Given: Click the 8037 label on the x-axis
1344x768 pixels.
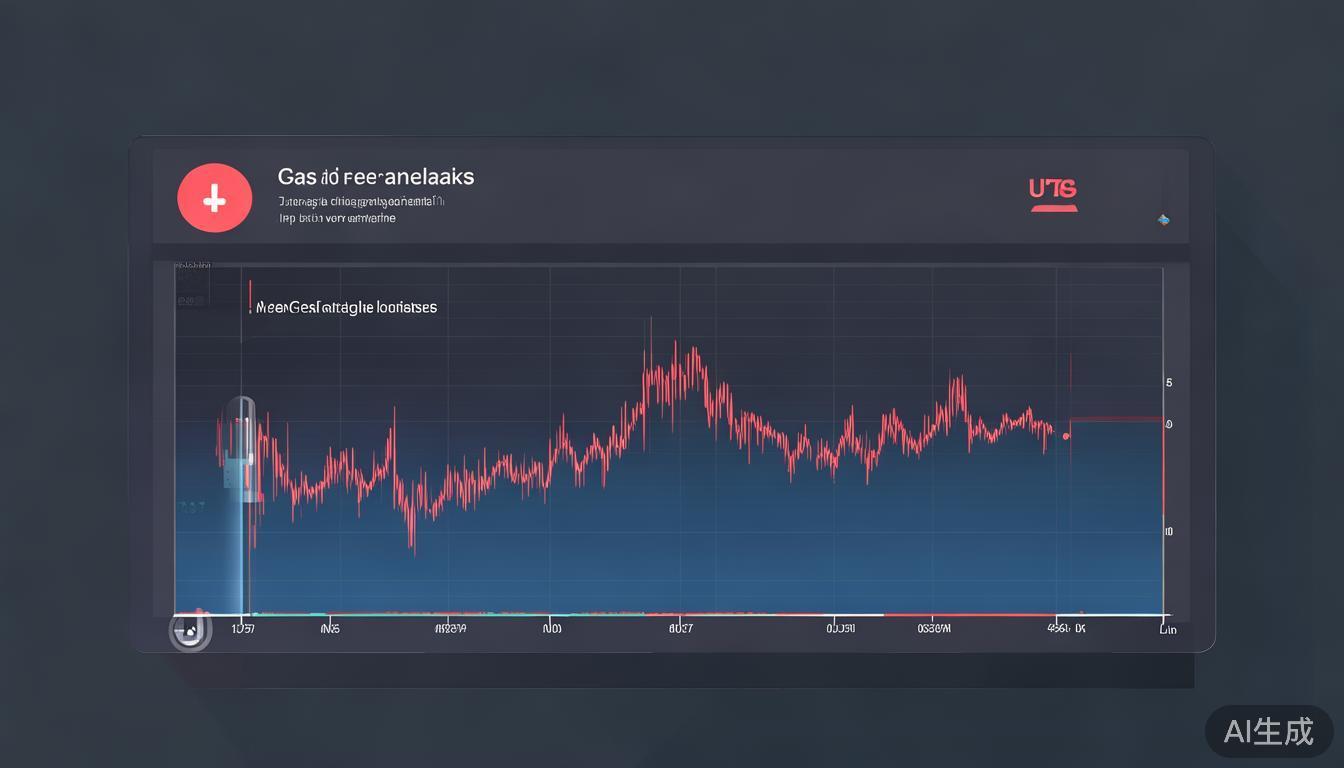Looking at the screenshot, I should point(681,629).
